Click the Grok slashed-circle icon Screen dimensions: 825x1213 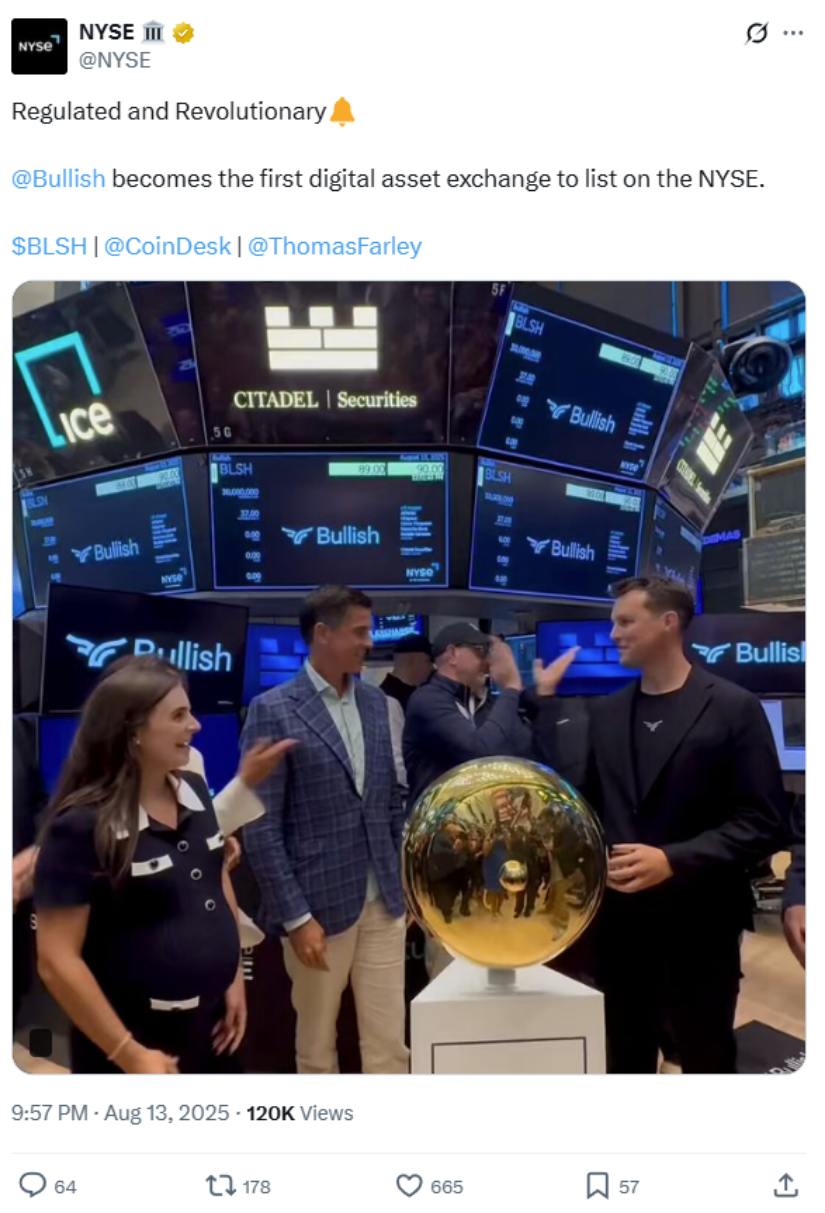(757, 33)
